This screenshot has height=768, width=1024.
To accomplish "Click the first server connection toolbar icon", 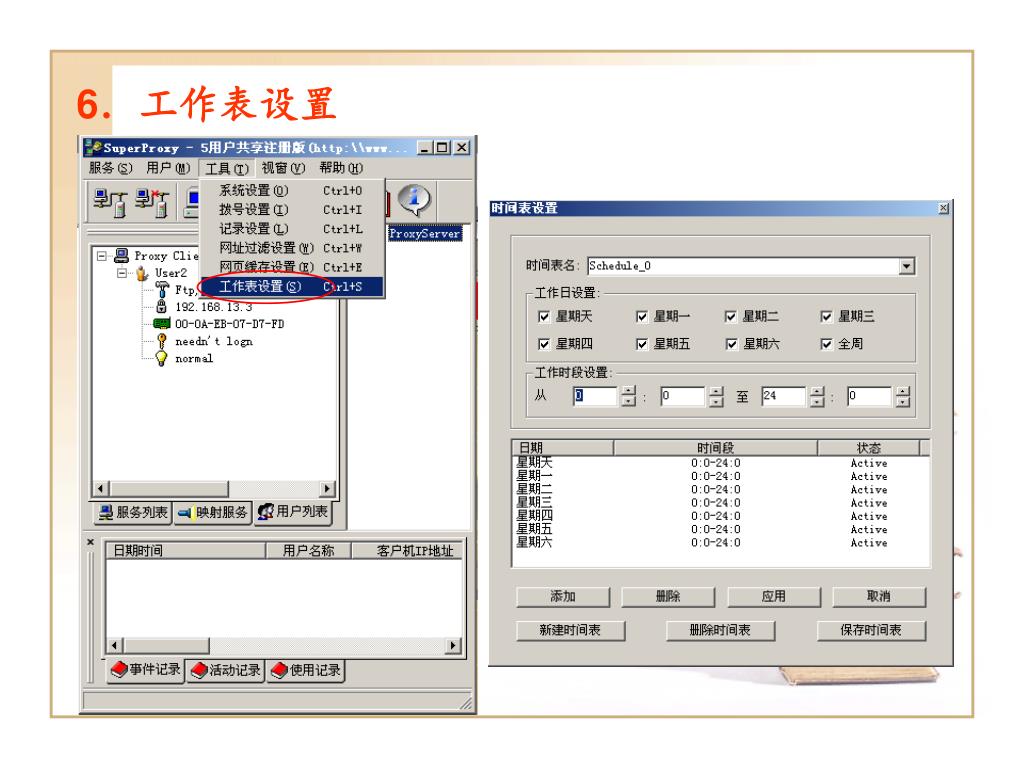I will point(110,202).
